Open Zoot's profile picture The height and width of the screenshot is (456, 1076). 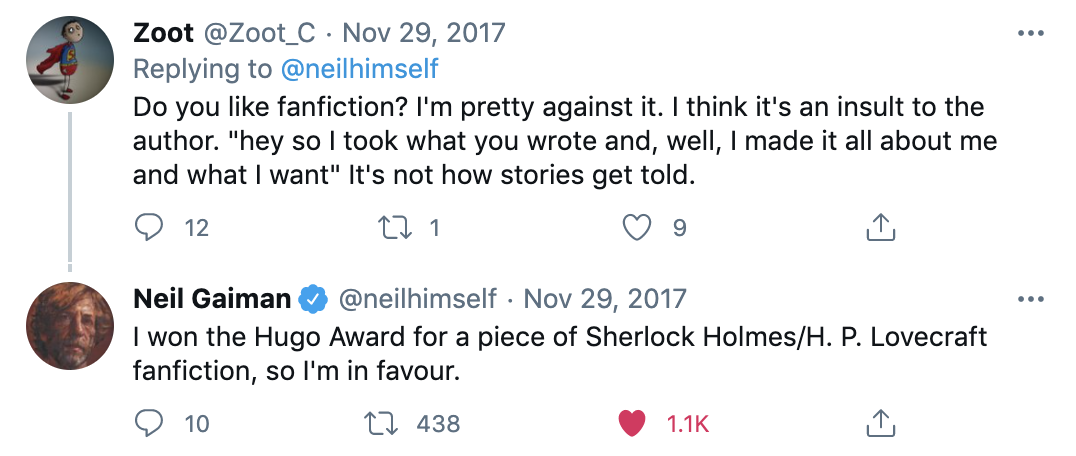68,58
